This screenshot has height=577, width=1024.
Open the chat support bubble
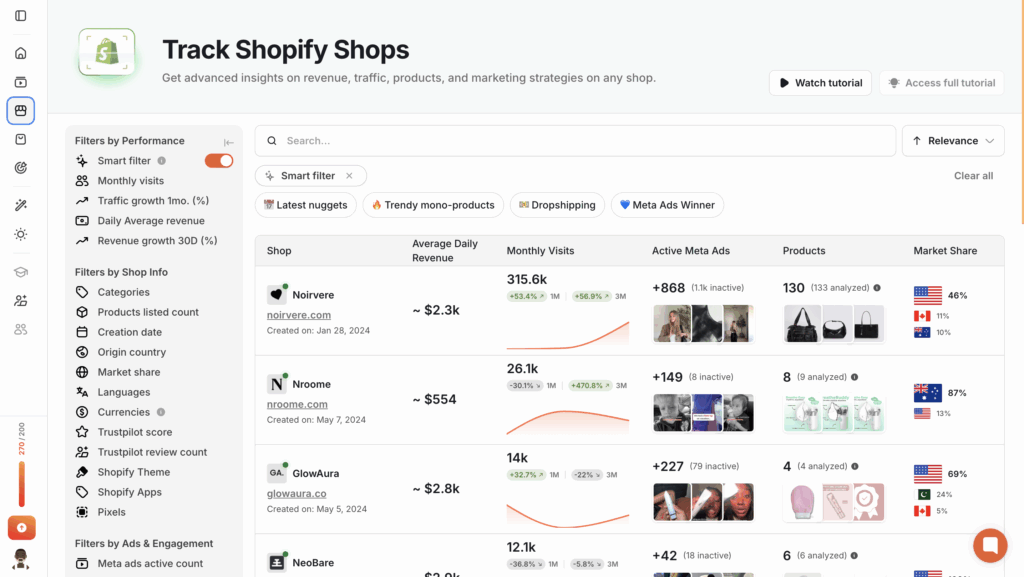[990, 545]
